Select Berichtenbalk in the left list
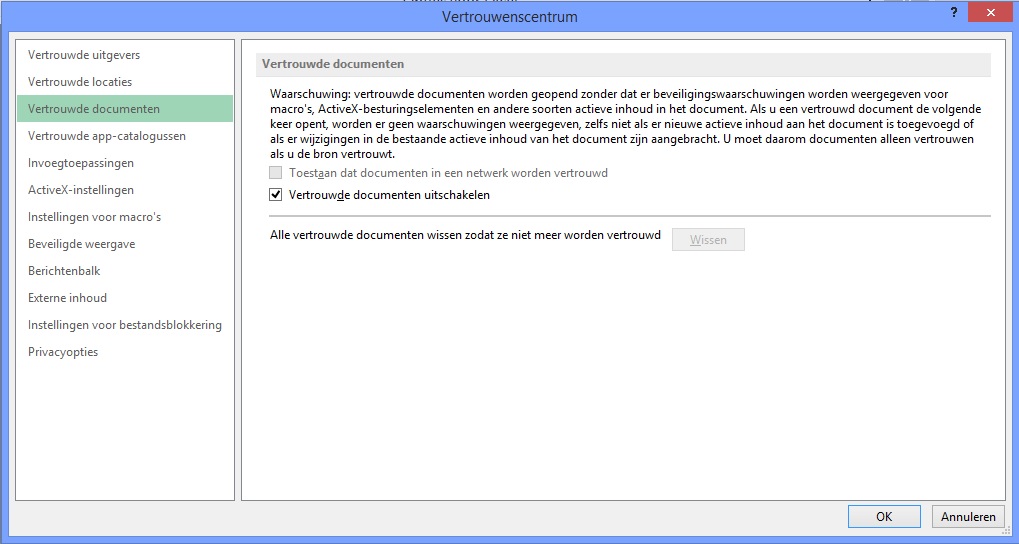Image resolution: width=1019 pixels, height=544 pixels. [64, 271]
